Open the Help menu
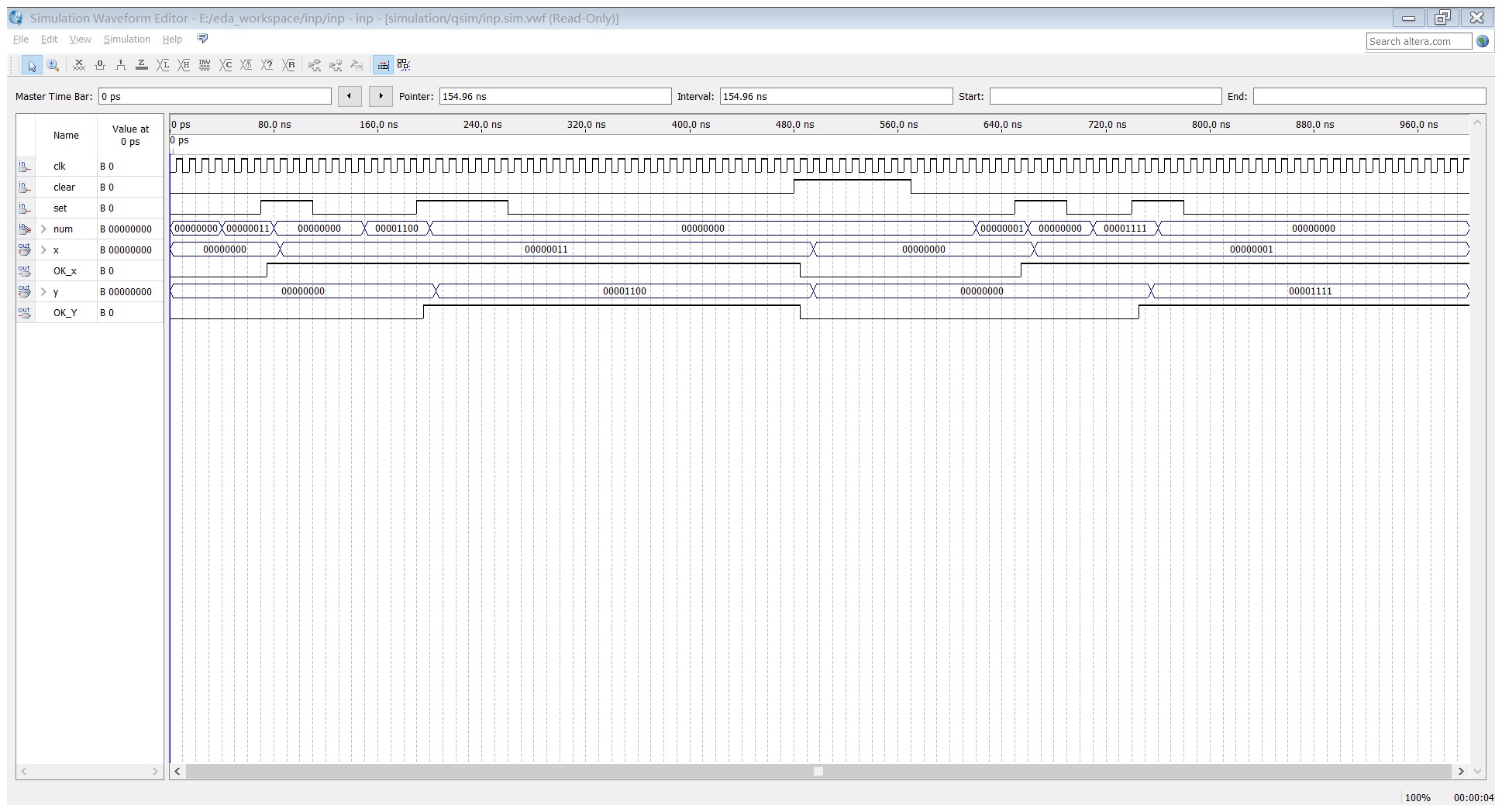 tap(172, 40)
